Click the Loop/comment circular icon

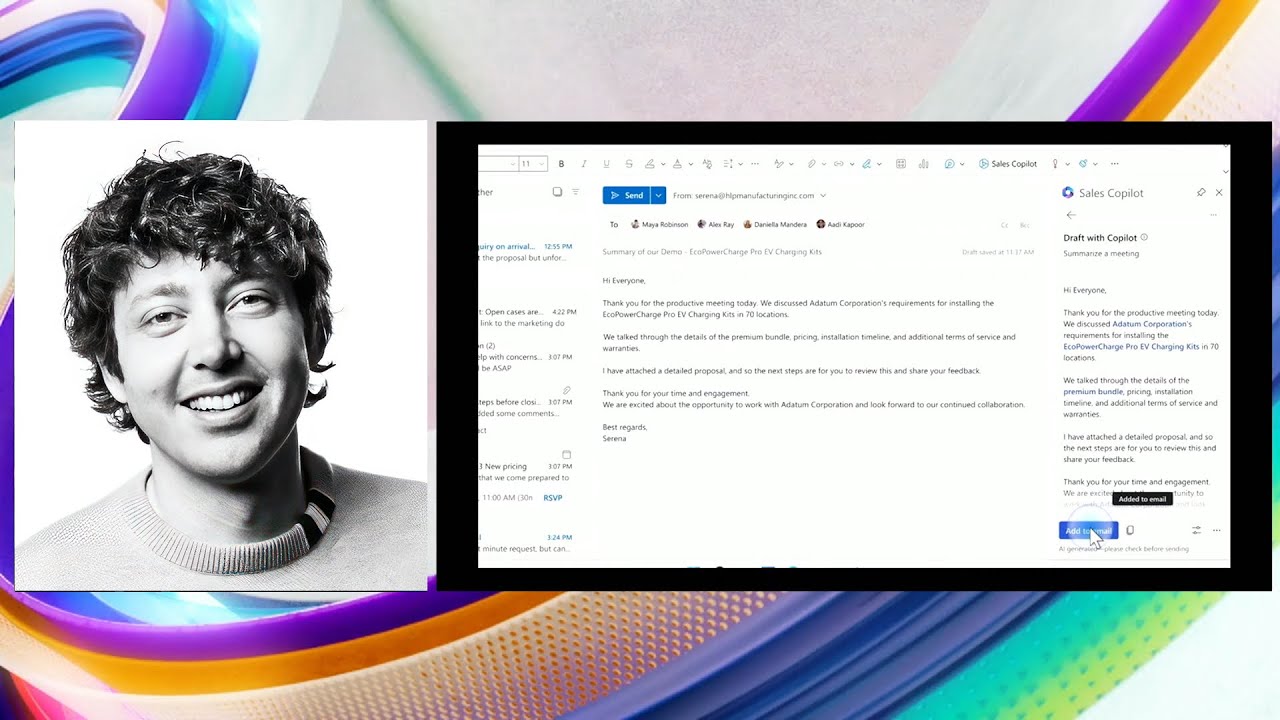tap(949, 164)
